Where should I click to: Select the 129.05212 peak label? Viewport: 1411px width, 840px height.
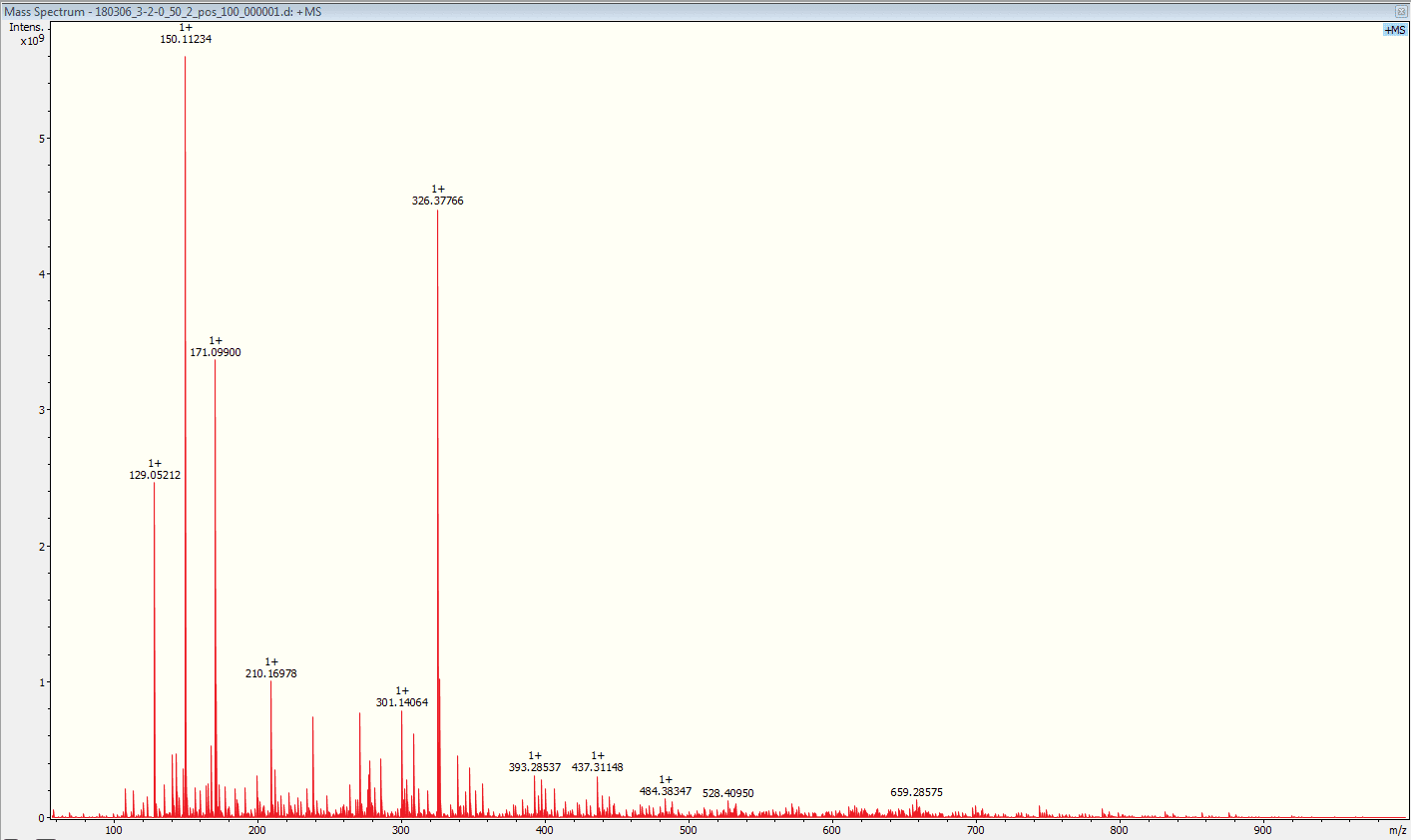155,475
